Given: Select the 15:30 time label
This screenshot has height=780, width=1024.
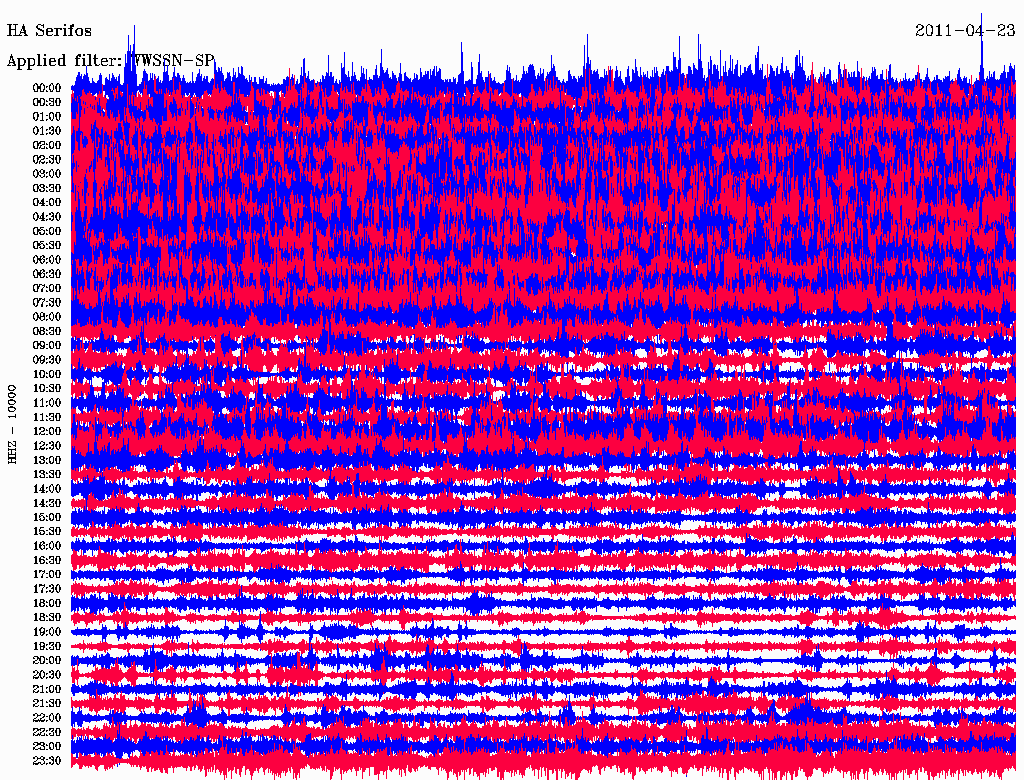Looking at the screenshot, I should (47, 532).
